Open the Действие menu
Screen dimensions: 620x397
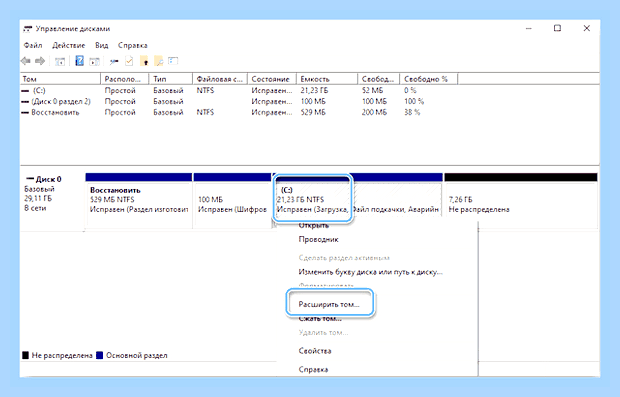coord(69,45)
